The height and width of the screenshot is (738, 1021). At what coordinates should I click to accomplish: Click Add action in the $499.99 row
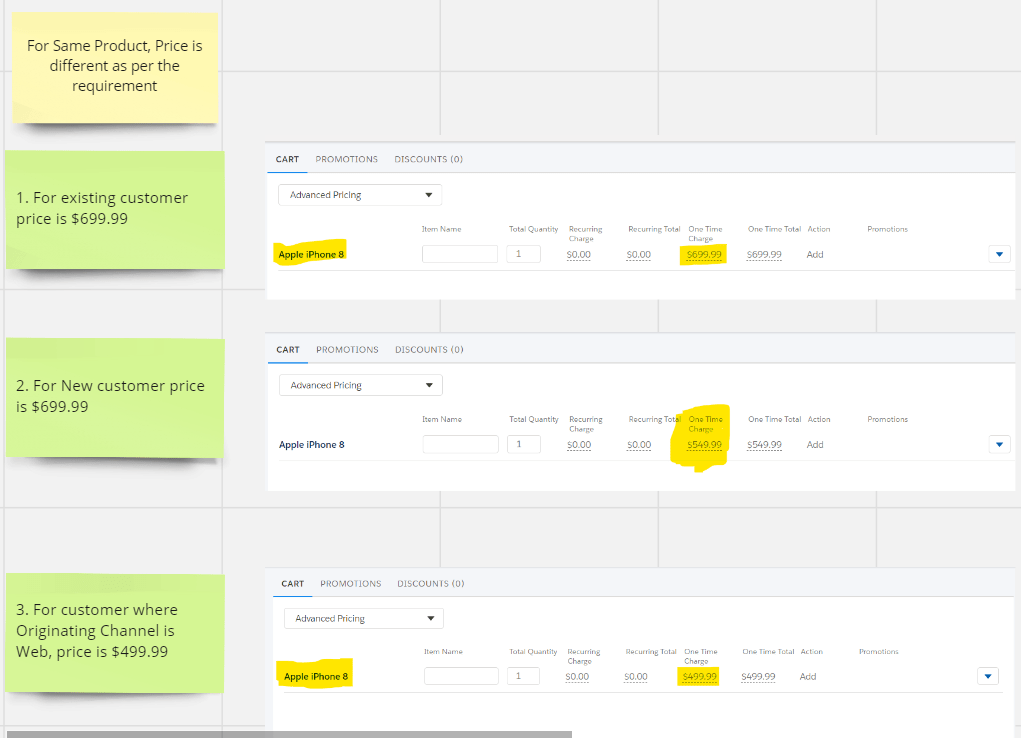[808, 677]
